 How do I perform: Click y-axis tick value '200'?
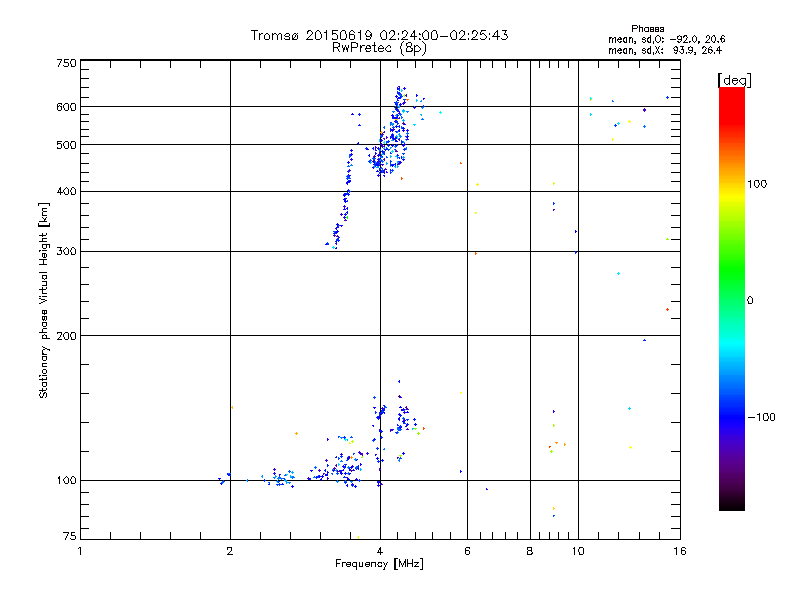(x=66, y=336)
